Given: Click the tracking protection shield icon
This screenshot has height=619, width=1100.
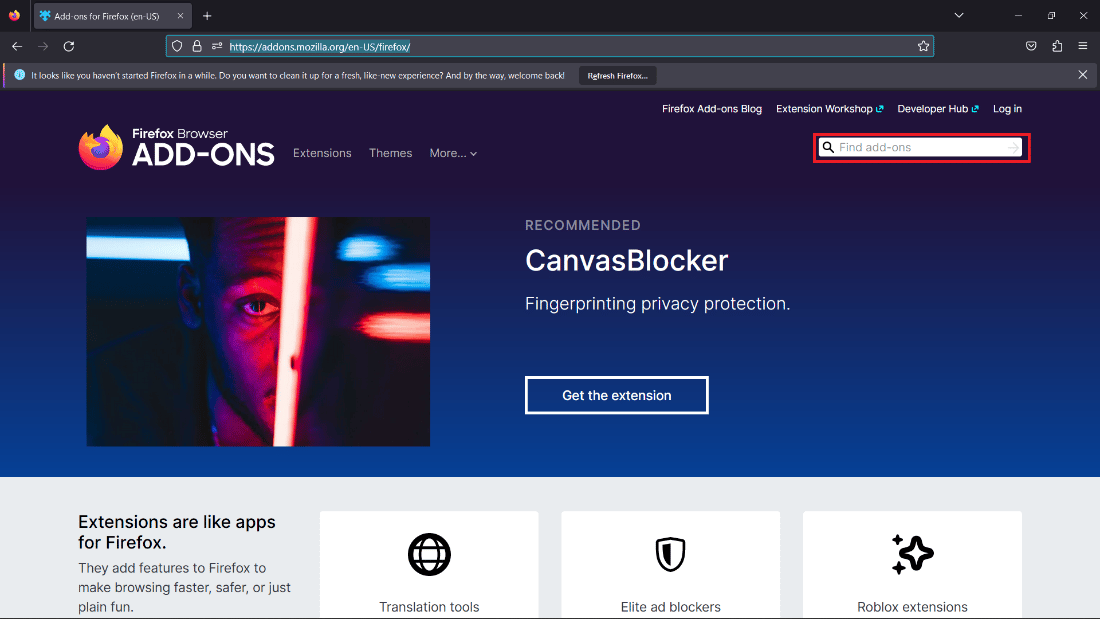Looking at the screenshot, I should coord(177,46).
